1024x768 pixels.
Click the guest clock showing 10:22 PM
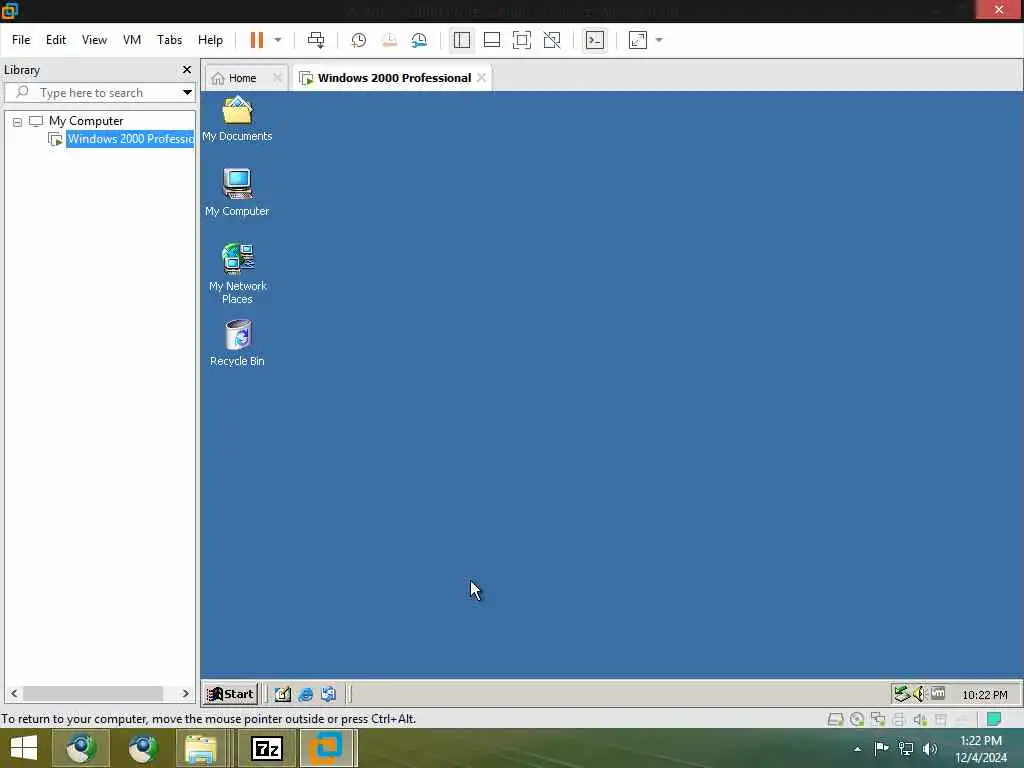[x=984, y=695]
